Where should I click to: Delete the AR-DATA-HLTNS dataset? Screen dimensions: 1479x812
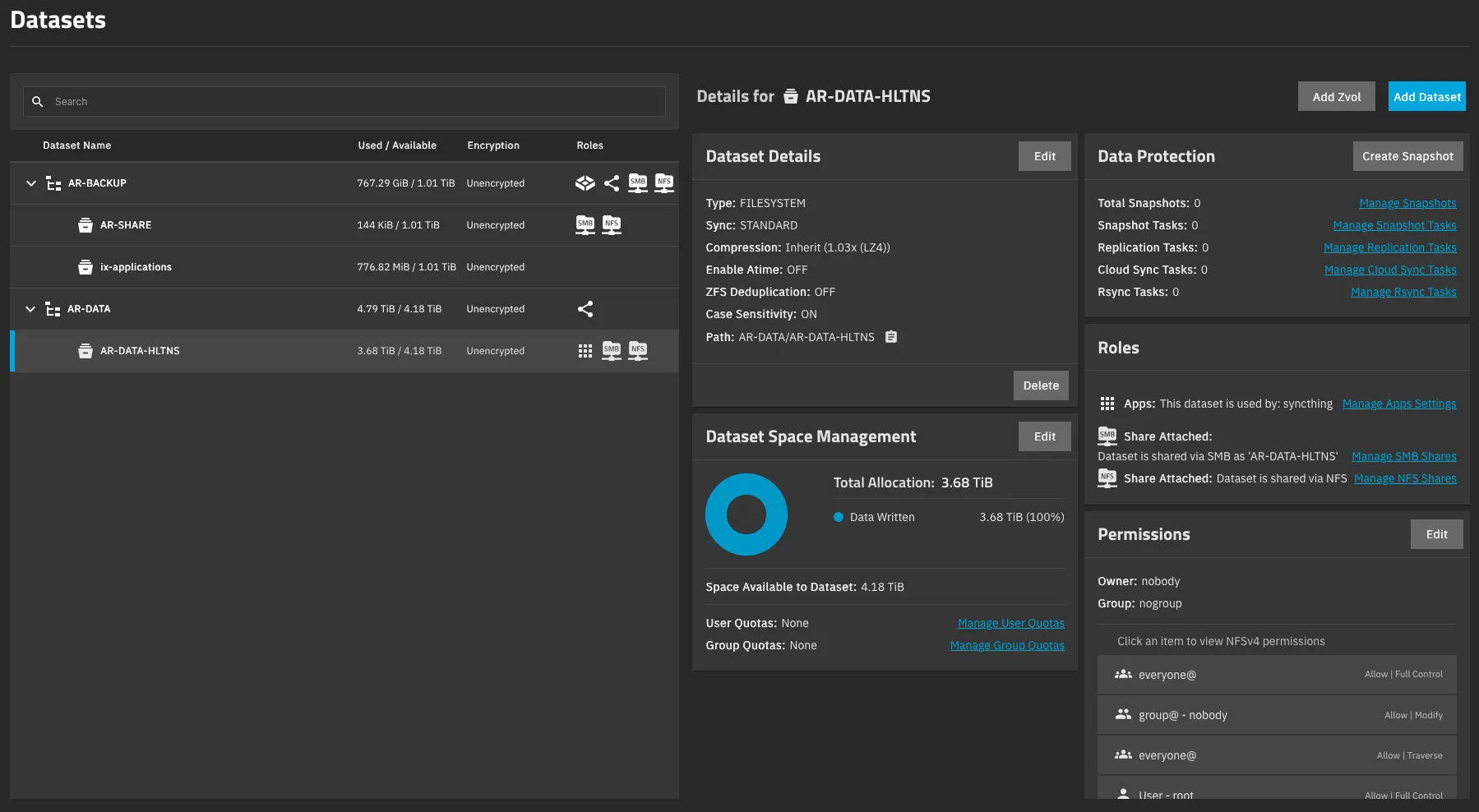(1040, 385)
